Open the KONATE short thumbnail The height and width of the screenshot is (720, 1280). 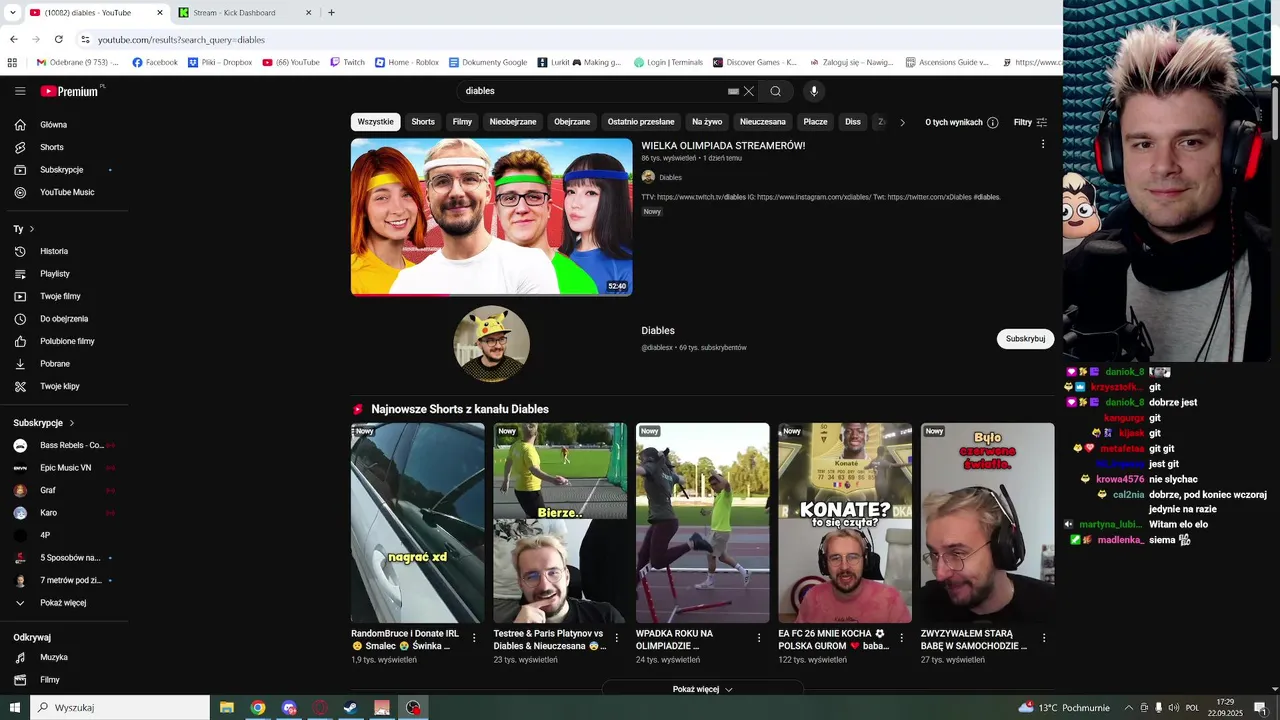pos(845,523)
